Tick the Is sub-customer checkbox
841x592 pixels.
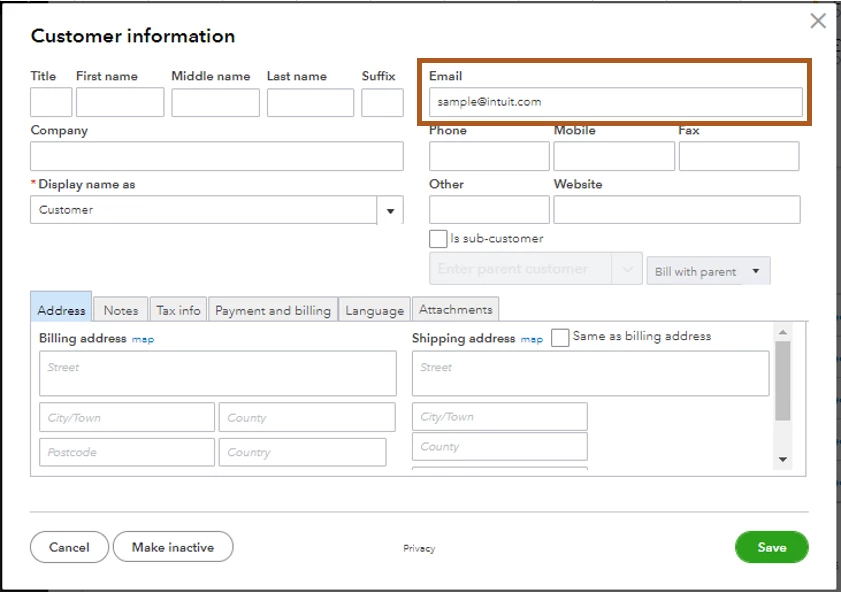tap(438, 239)
